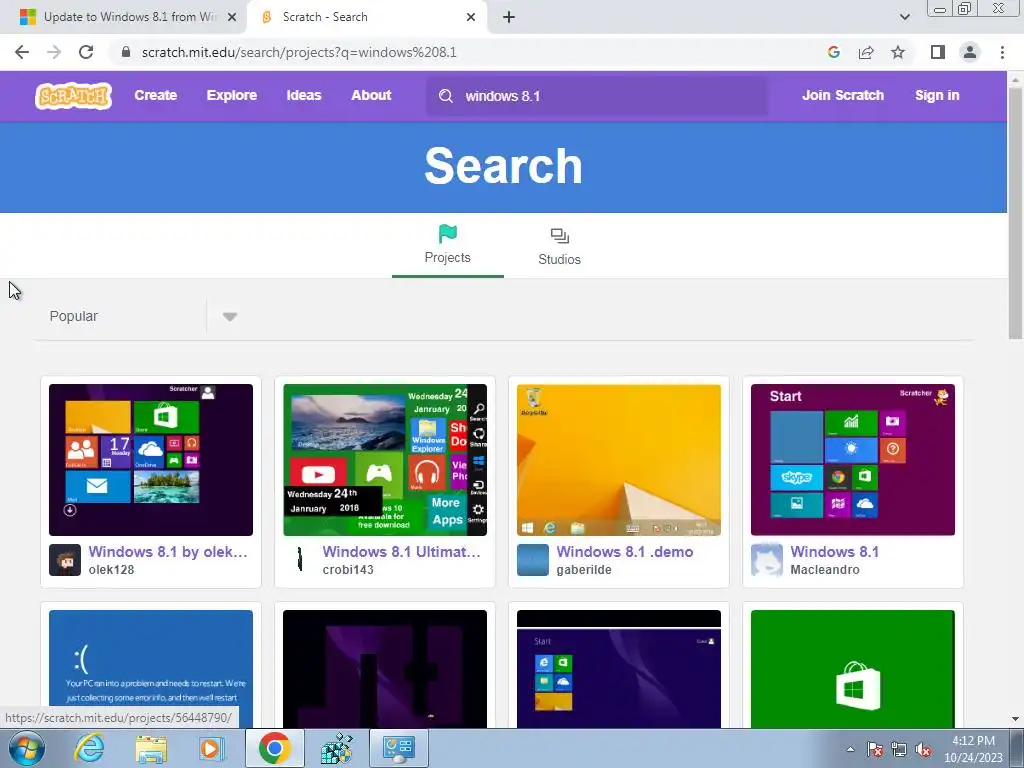The image size is (1024, 768).
Task: Switch to the Projects tab
Action: click(x=447, y=245)
